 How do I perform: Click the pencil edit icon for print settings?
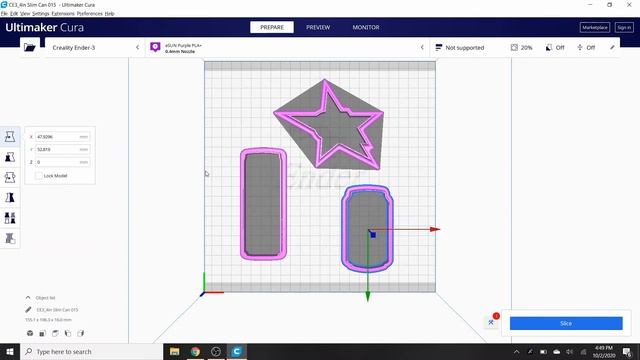coord(612,47)
